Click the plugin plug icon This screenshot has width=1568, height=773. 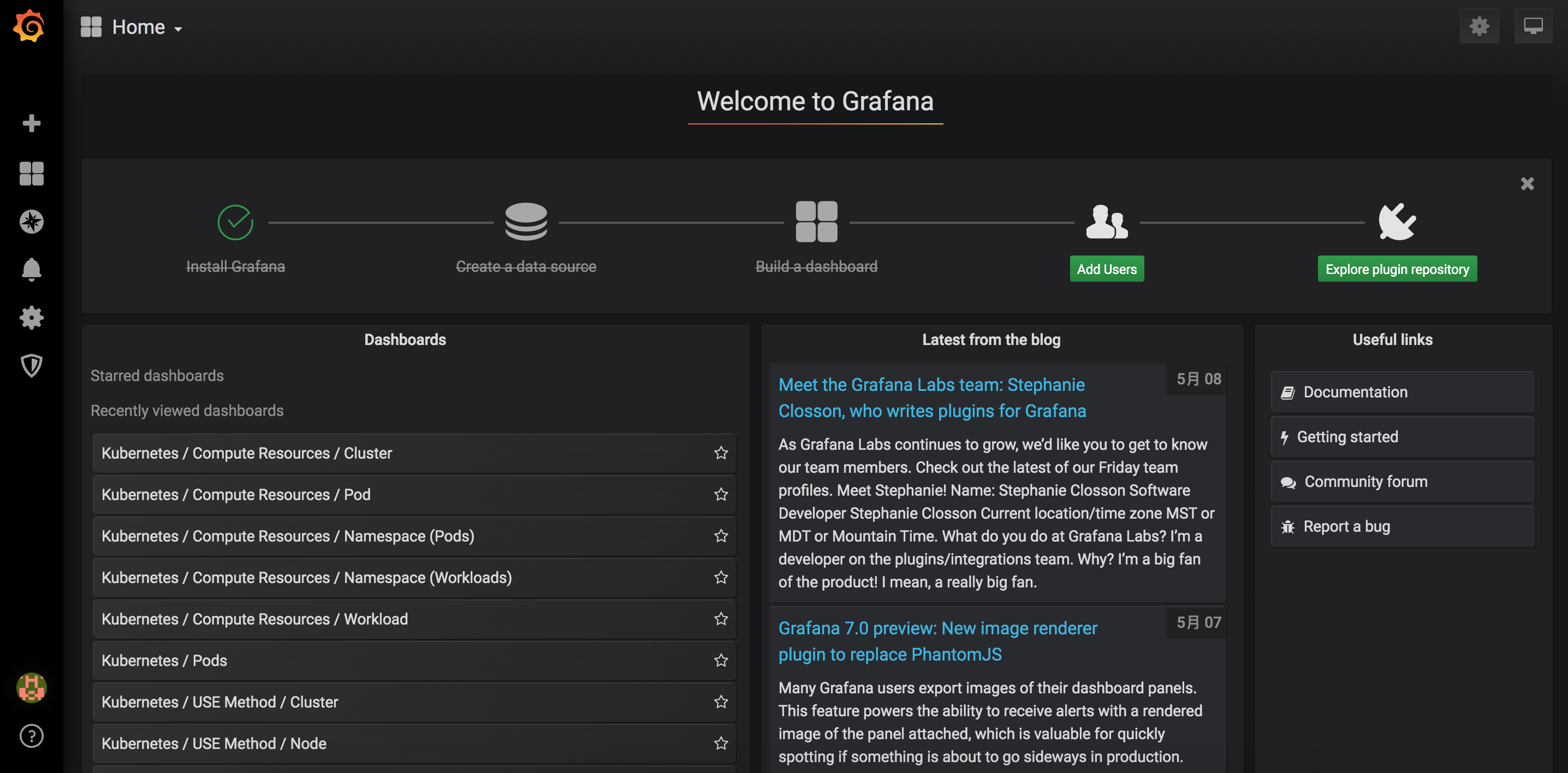click(1397, 222)
